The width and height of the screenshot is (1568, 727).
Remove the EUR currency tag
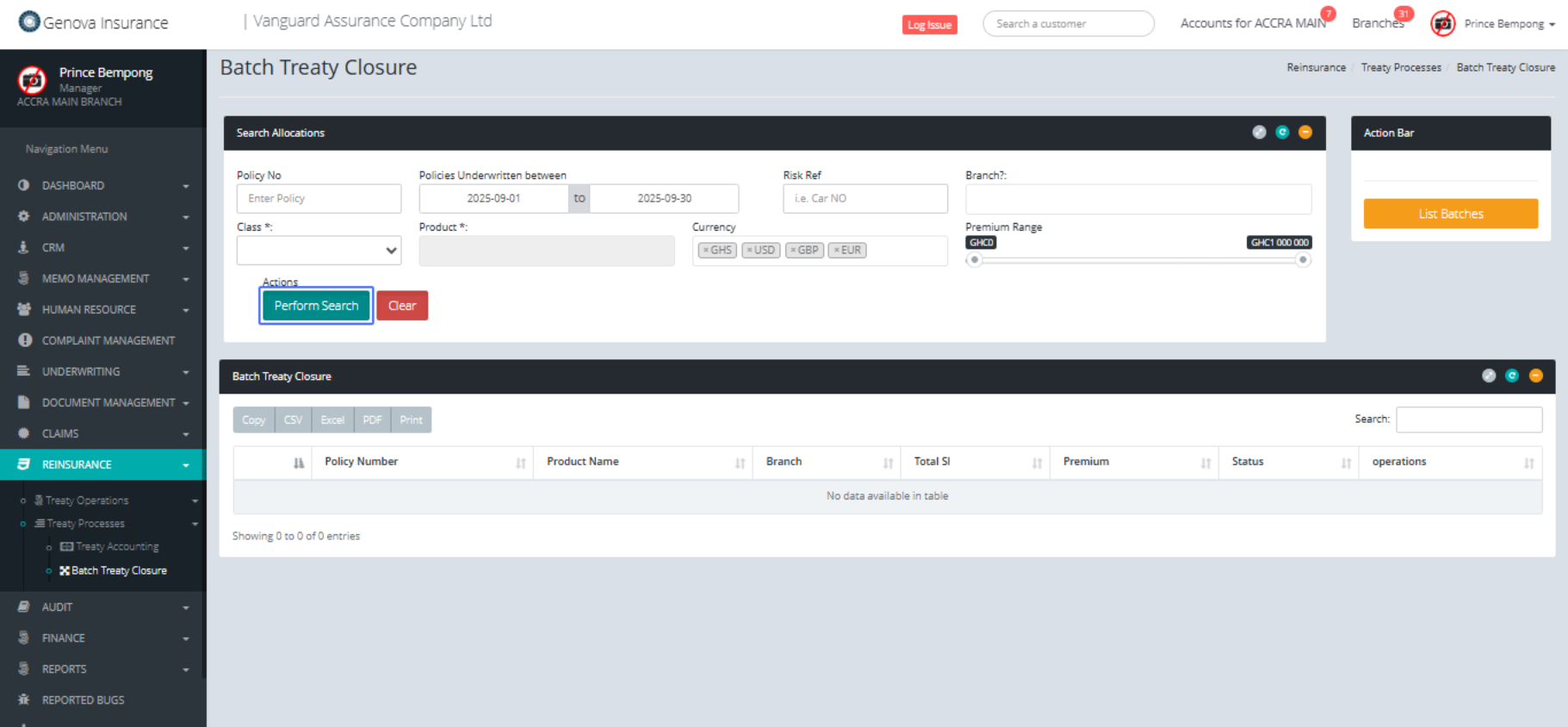[836, 251]
